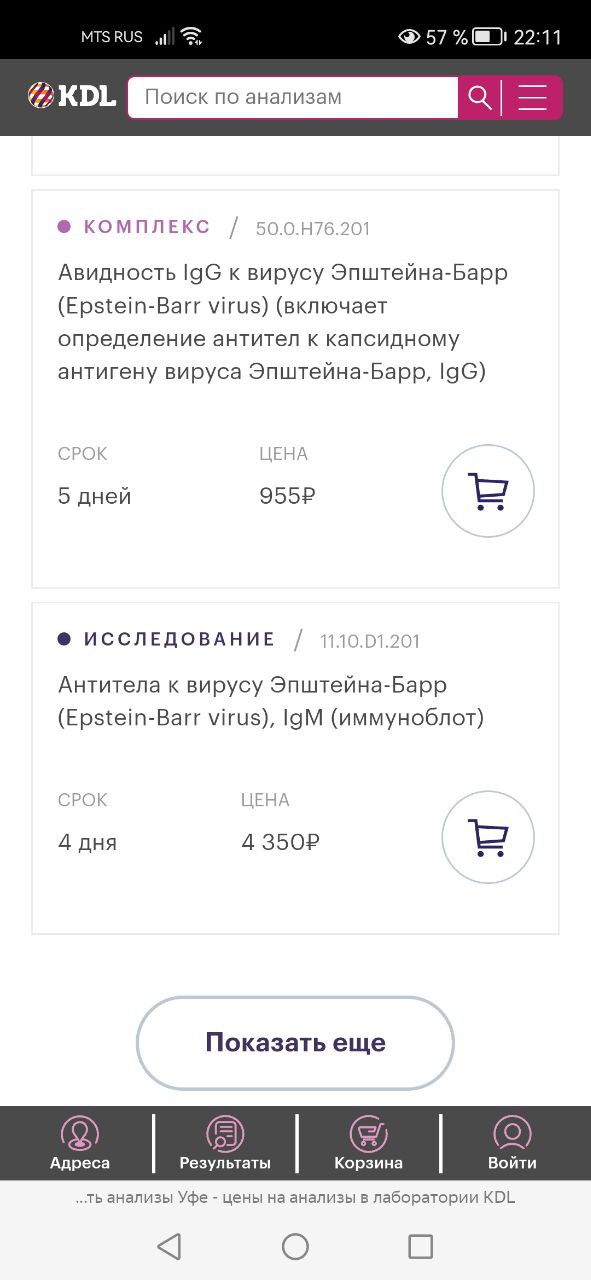
Task: Focus the Поиск по анализам search field
Action: tap(293, 98)
